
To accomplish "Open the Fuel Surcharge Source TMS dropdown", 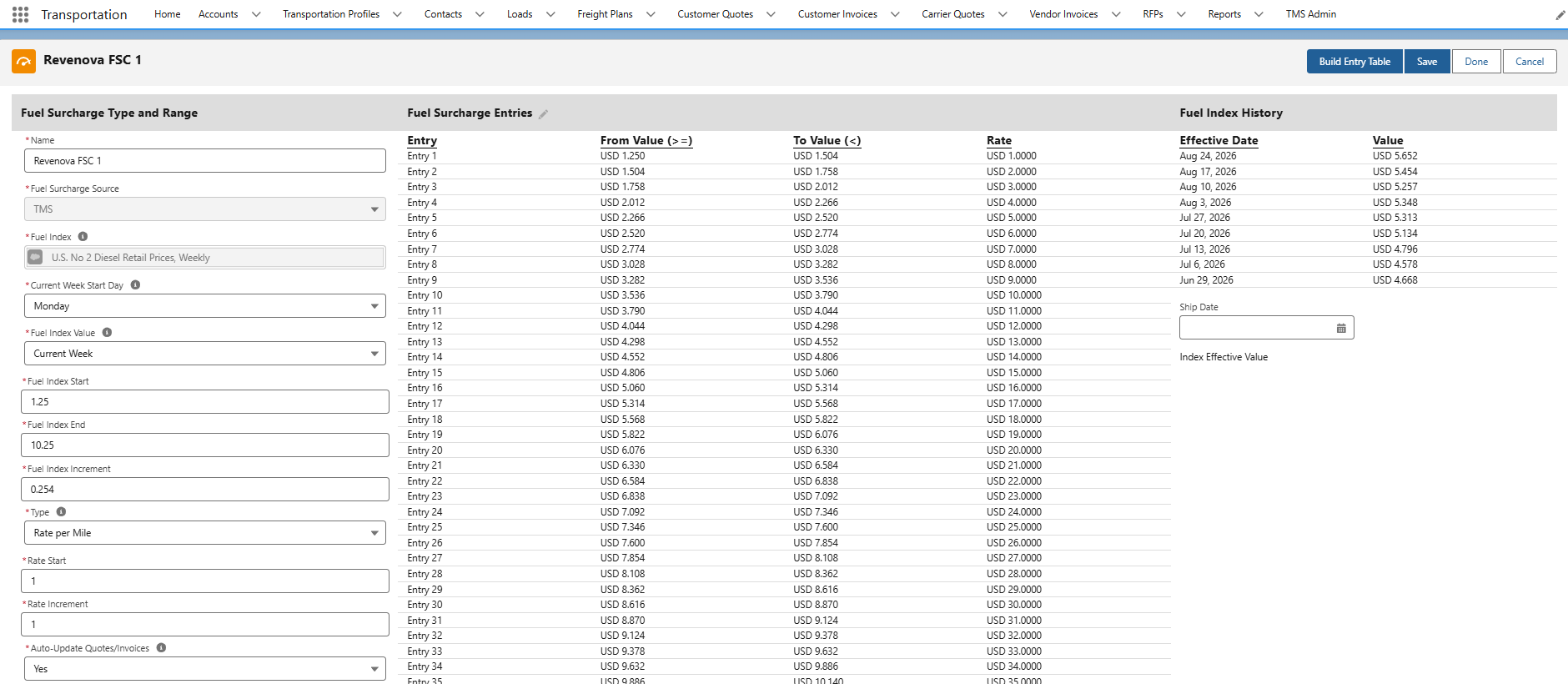I will click(x=205, y=209).
